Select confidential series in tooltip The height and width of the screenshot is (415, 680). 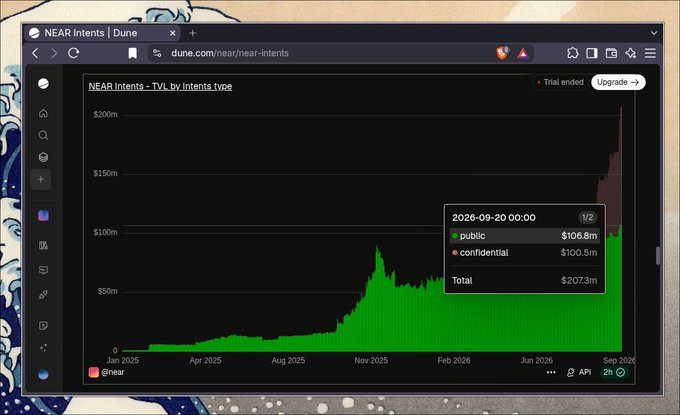pos(525,253)
